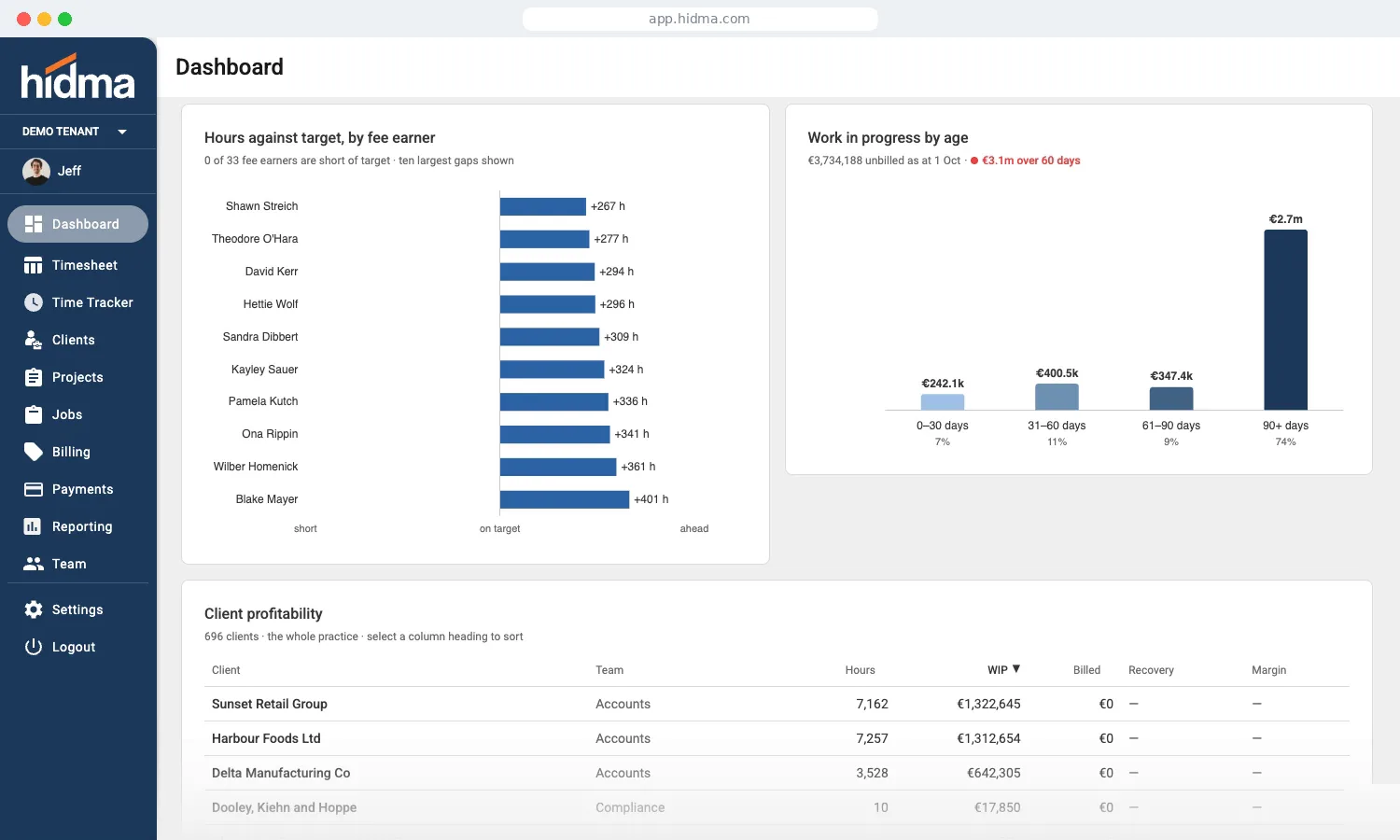Click the Jobs briefcase icon
The image size is (1400, 840).
click(x=34, y=414)
